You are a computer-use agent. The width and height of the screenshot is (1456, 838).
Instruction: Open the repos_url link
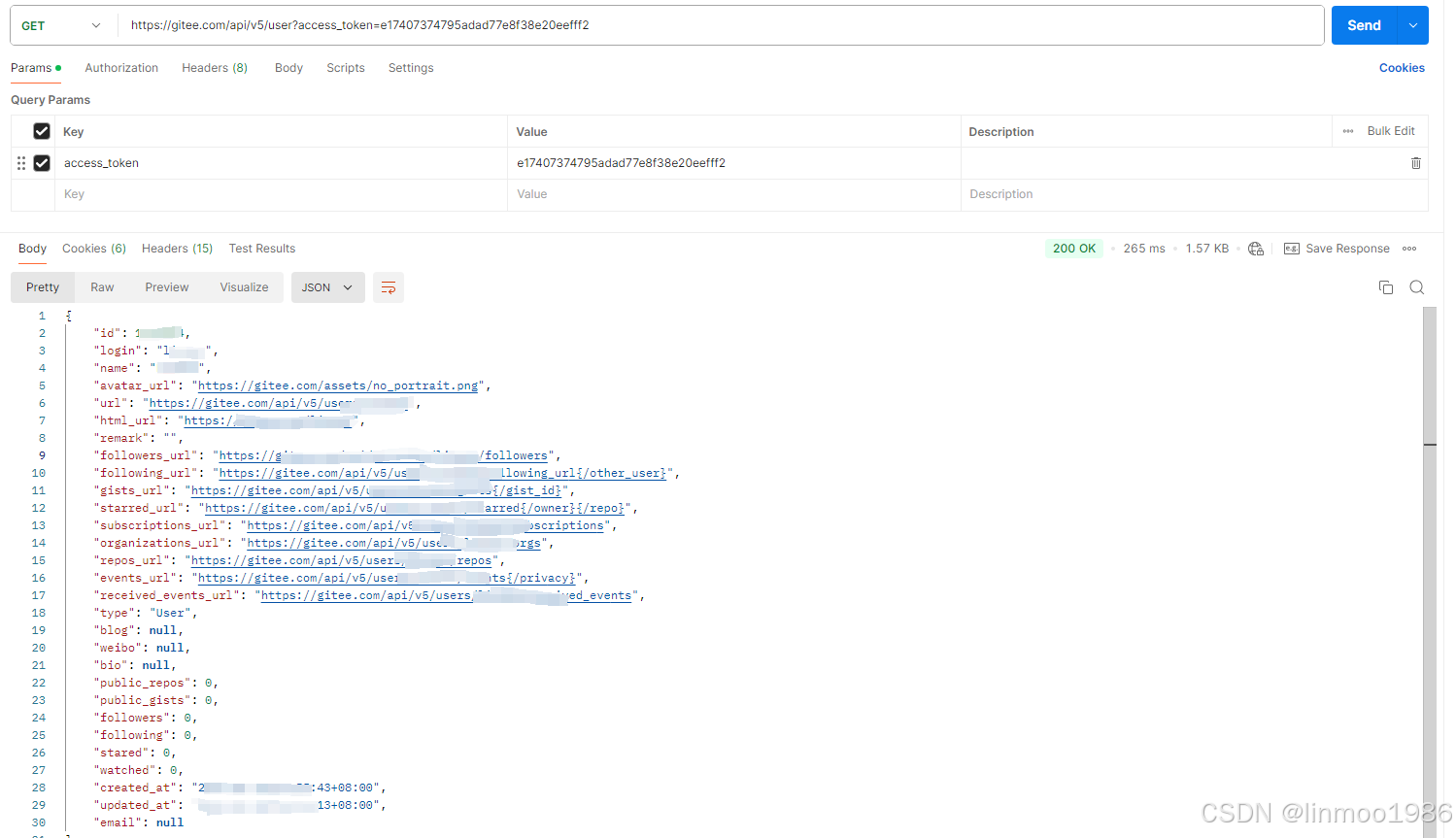click(341, 560)
